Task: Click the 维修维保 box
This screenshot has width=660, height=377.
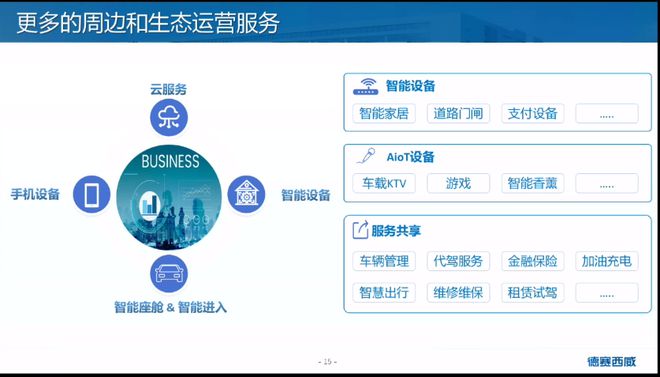Action: 458,292
